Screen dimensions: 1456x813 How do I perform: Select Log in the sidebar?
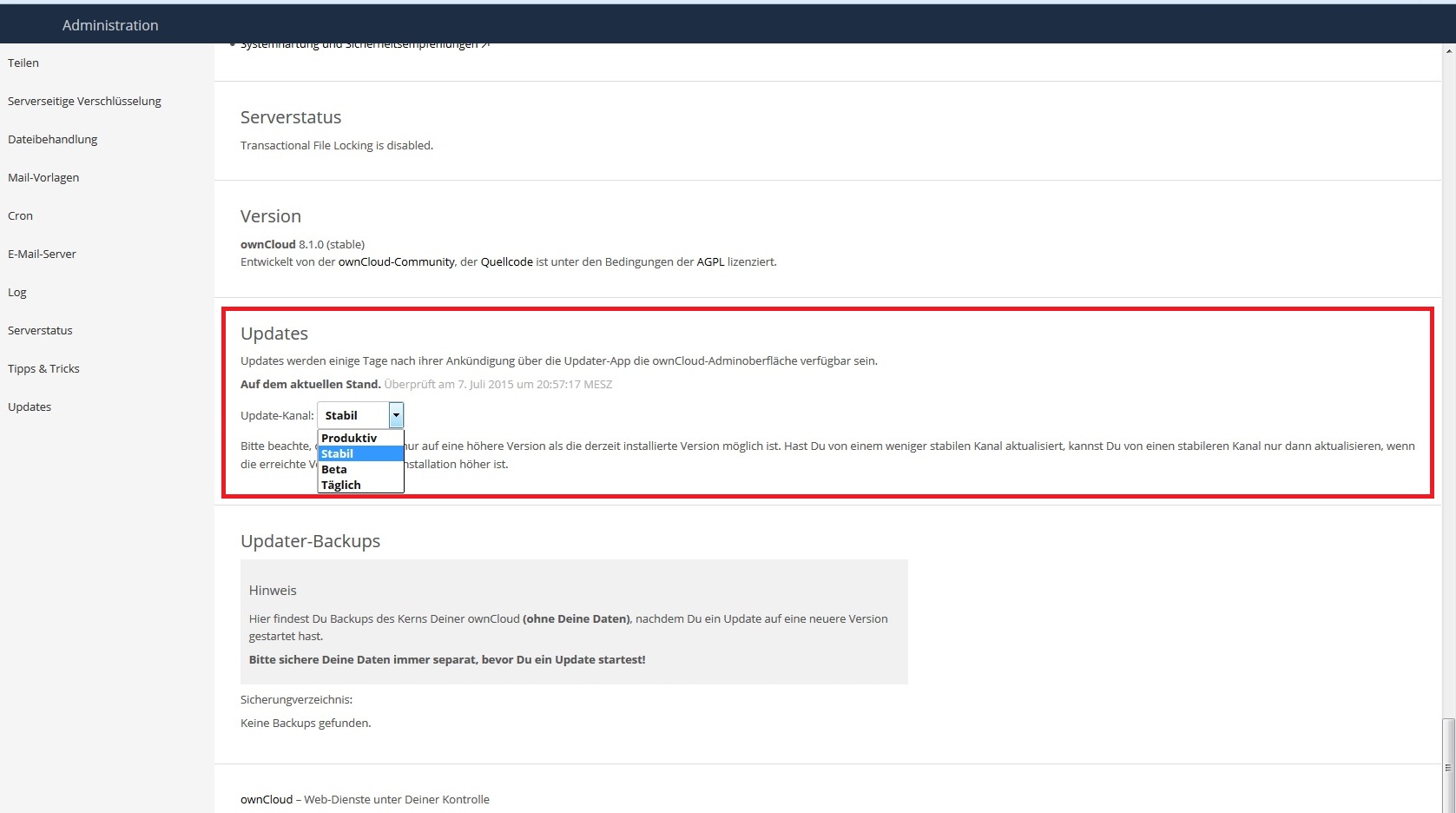click(x=17, y=292)
